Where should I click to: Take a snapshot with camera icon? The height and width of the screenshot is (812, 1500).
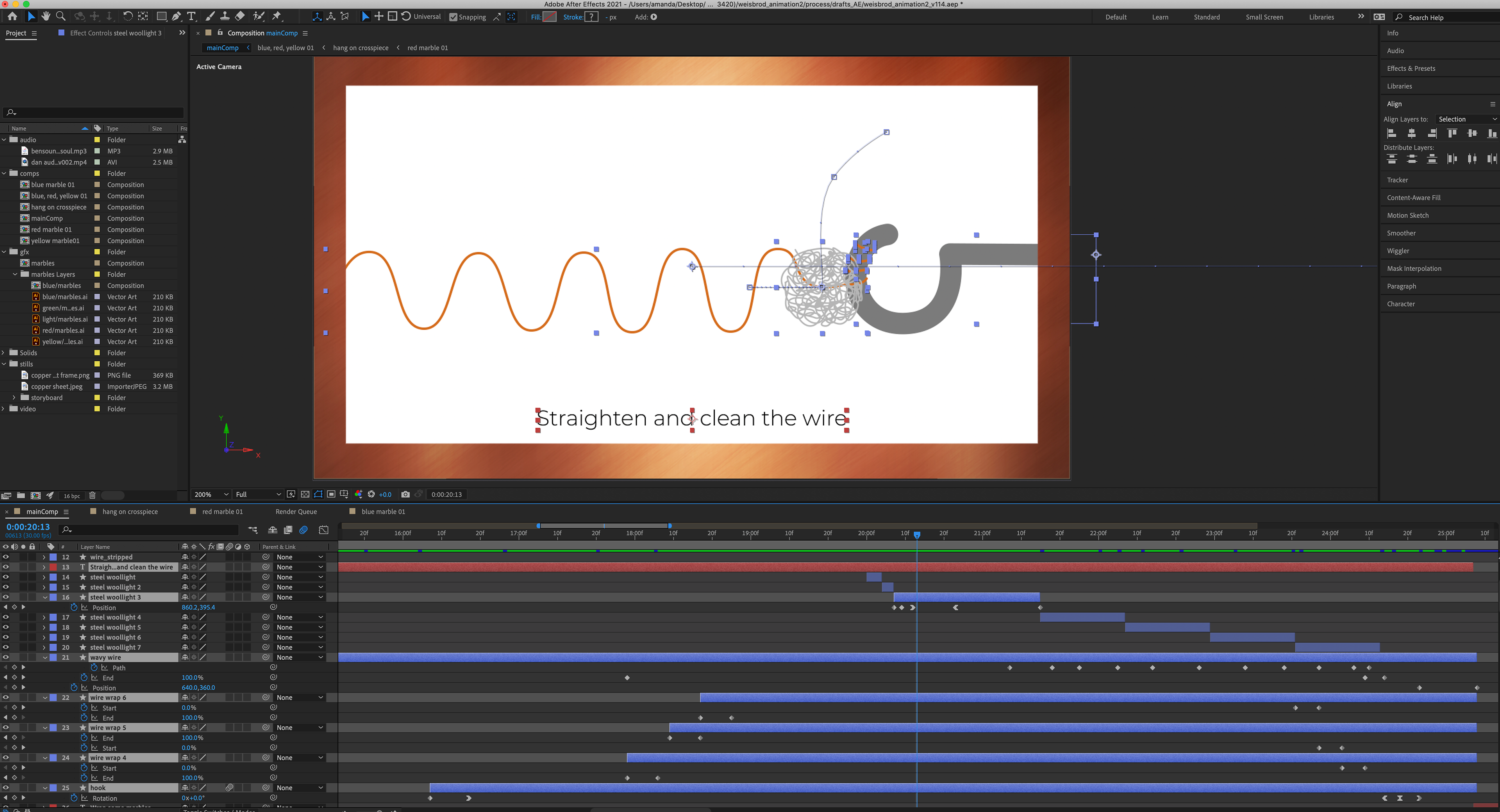click(405, 494)
